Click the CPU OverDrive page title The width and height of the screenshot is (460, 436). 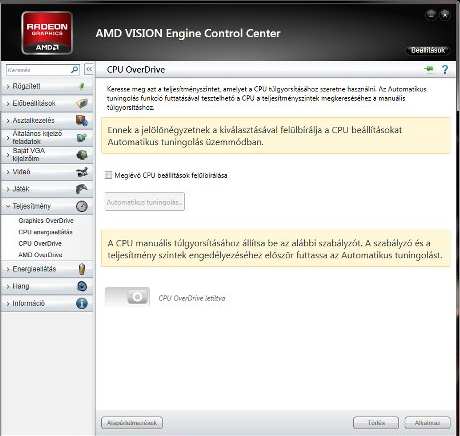click(x=136, y=70)
